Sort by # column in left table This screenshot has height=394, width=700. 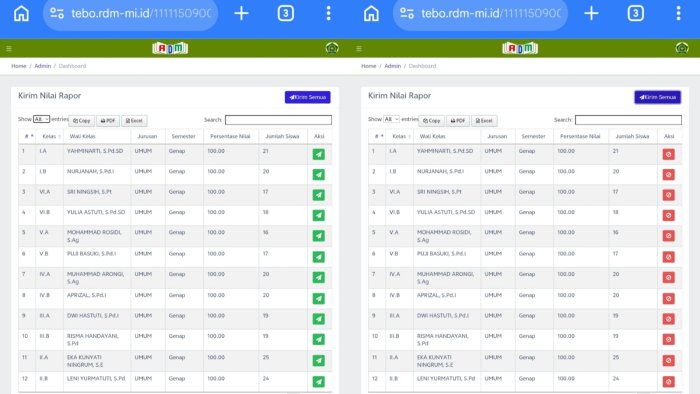27,136
